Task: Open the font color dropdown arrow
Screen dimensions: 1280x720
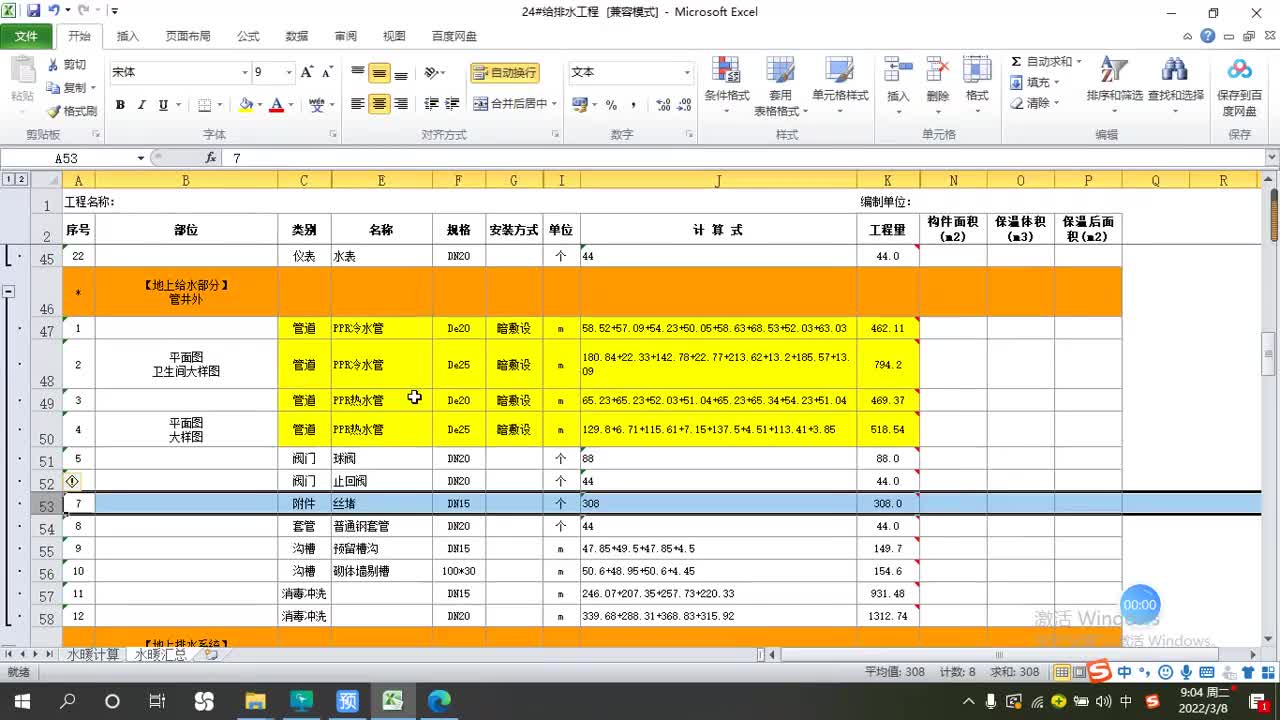Action: (291, 104)
